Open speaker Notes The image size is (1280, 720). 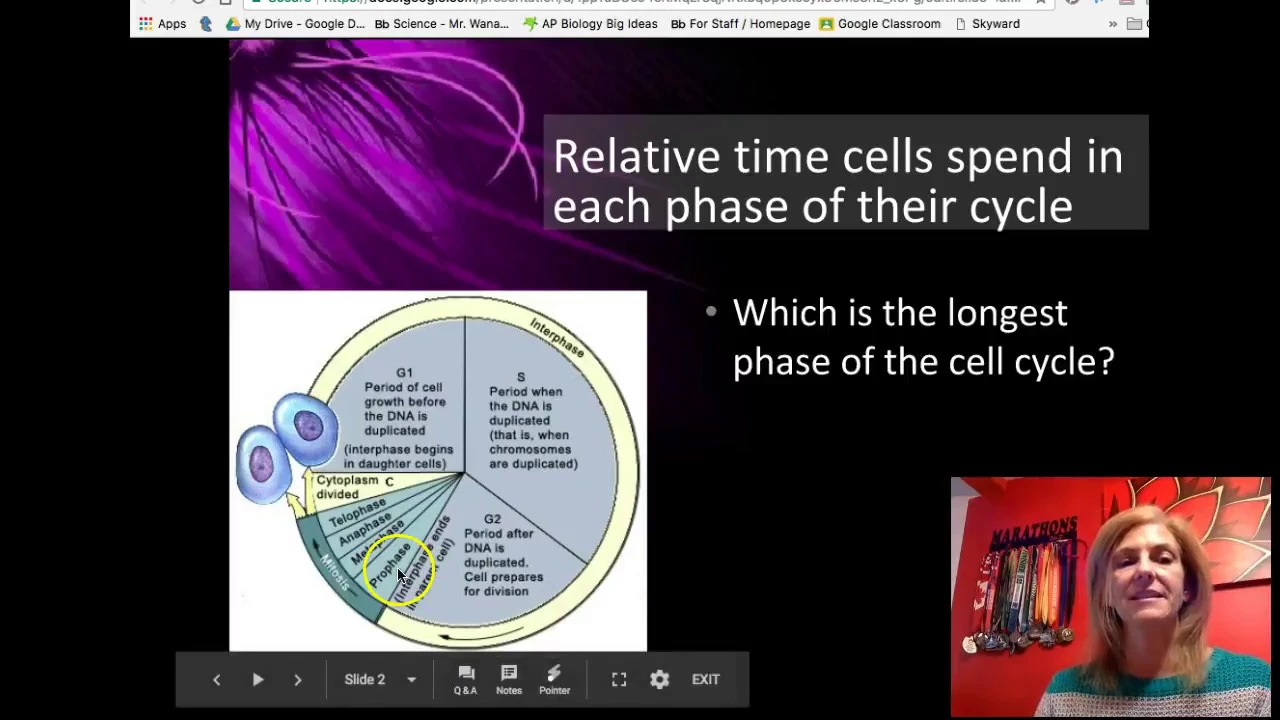tap(509, 680)
